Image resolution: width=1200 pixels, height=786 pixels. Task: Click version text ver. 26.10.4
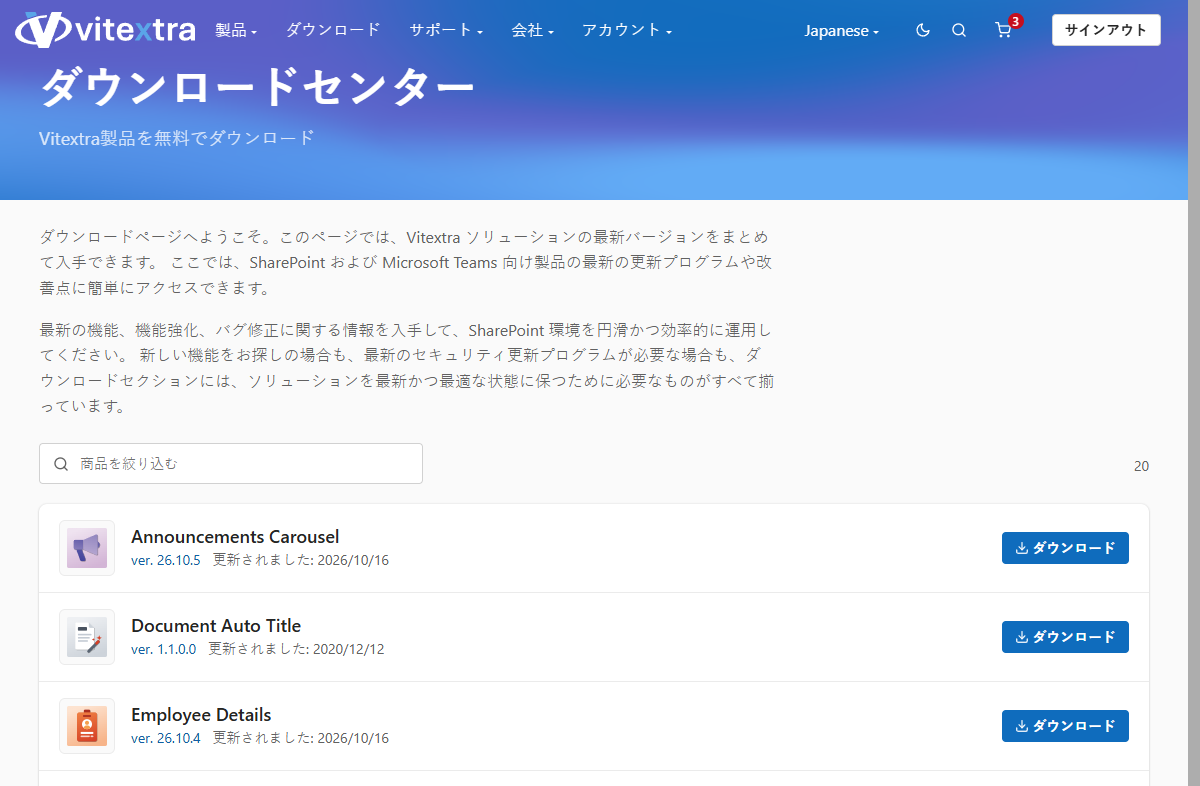pyautogui.click(x=166, y=738)
